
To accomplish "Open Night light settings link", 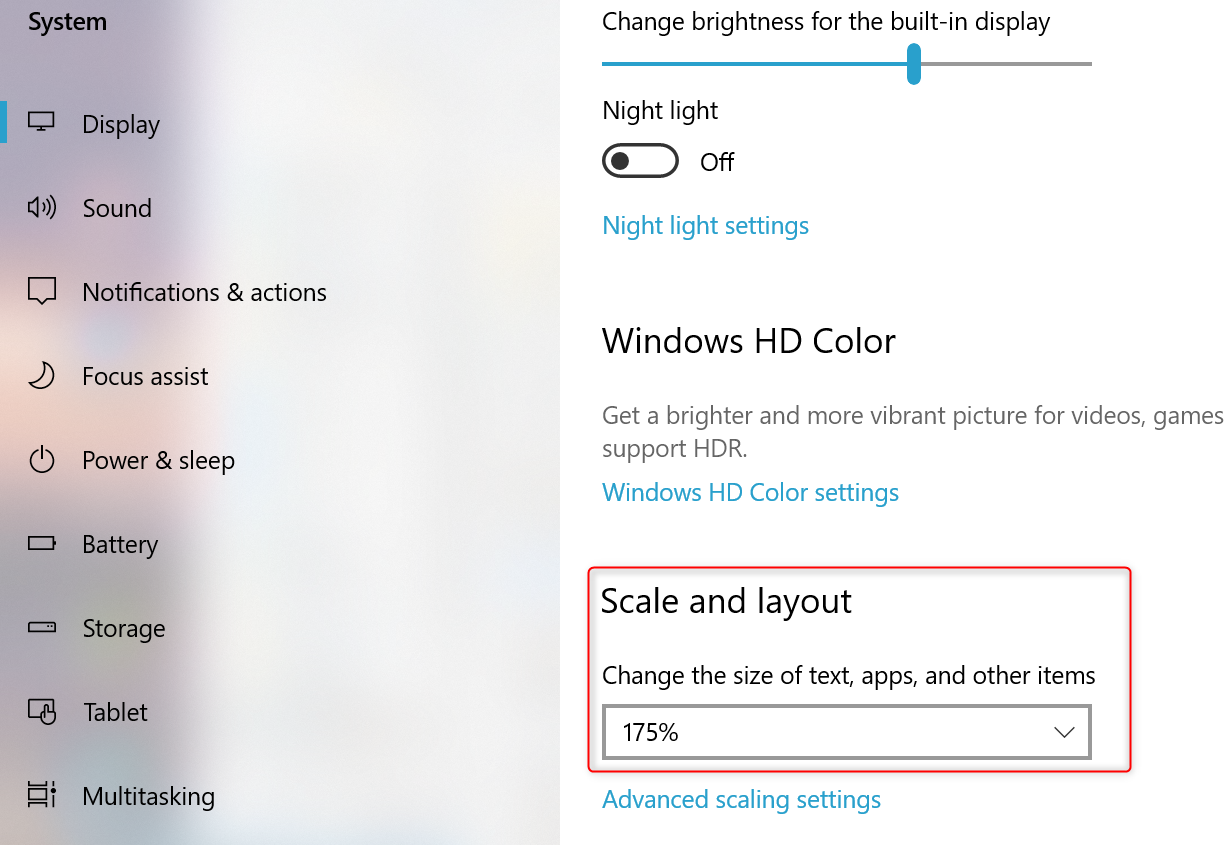I will (x=705, y=226).
